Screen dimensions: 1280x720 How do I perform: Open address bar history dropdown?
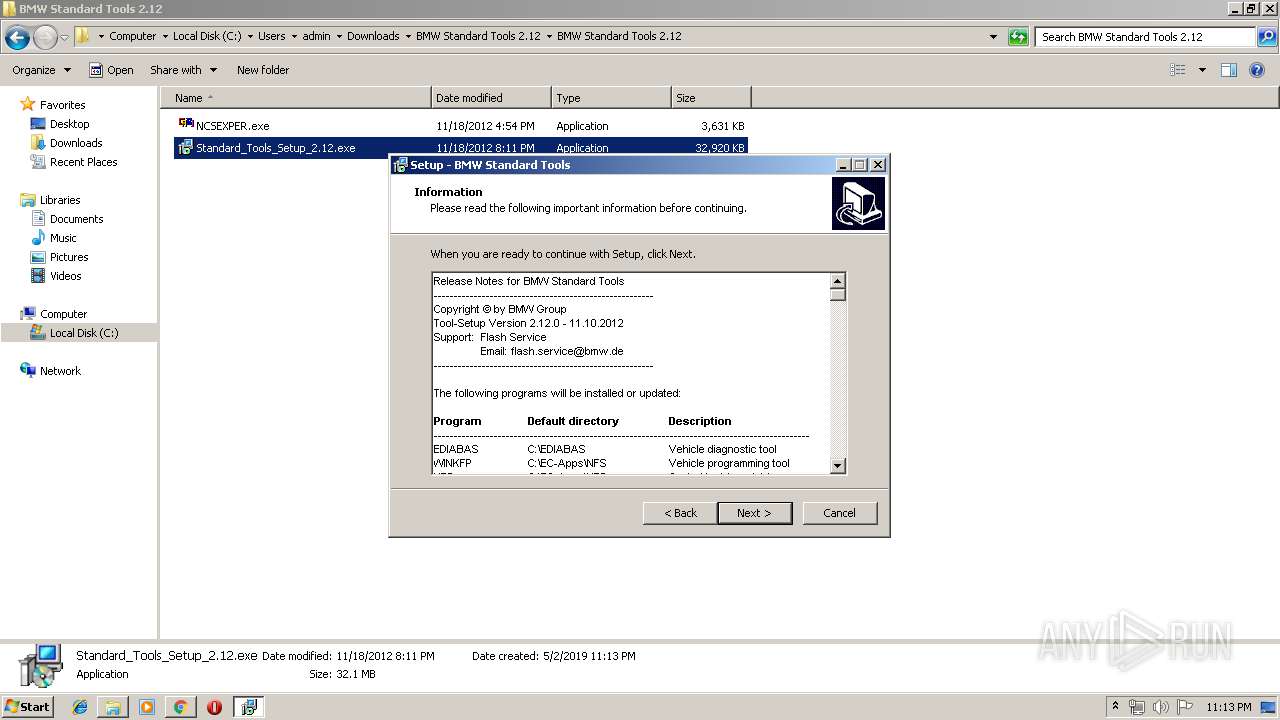click(993, 37)
